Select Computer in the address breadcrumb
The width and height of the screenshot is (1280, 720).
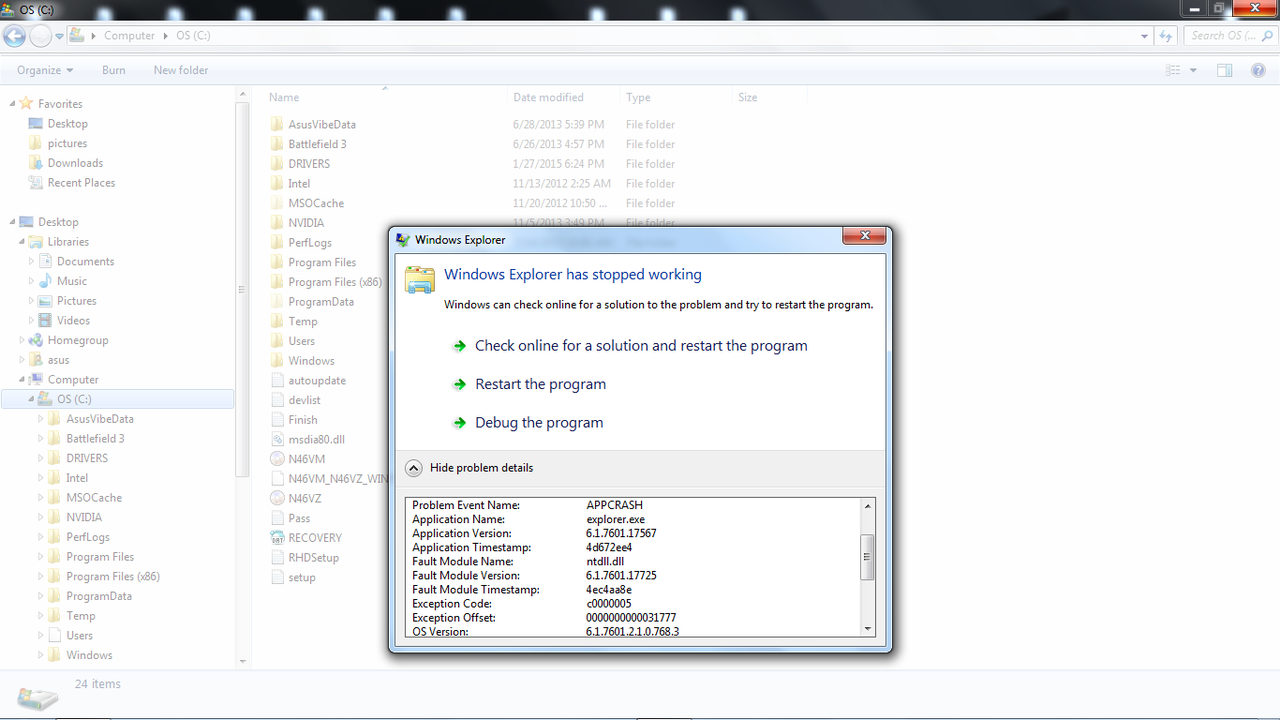[129, 35]
